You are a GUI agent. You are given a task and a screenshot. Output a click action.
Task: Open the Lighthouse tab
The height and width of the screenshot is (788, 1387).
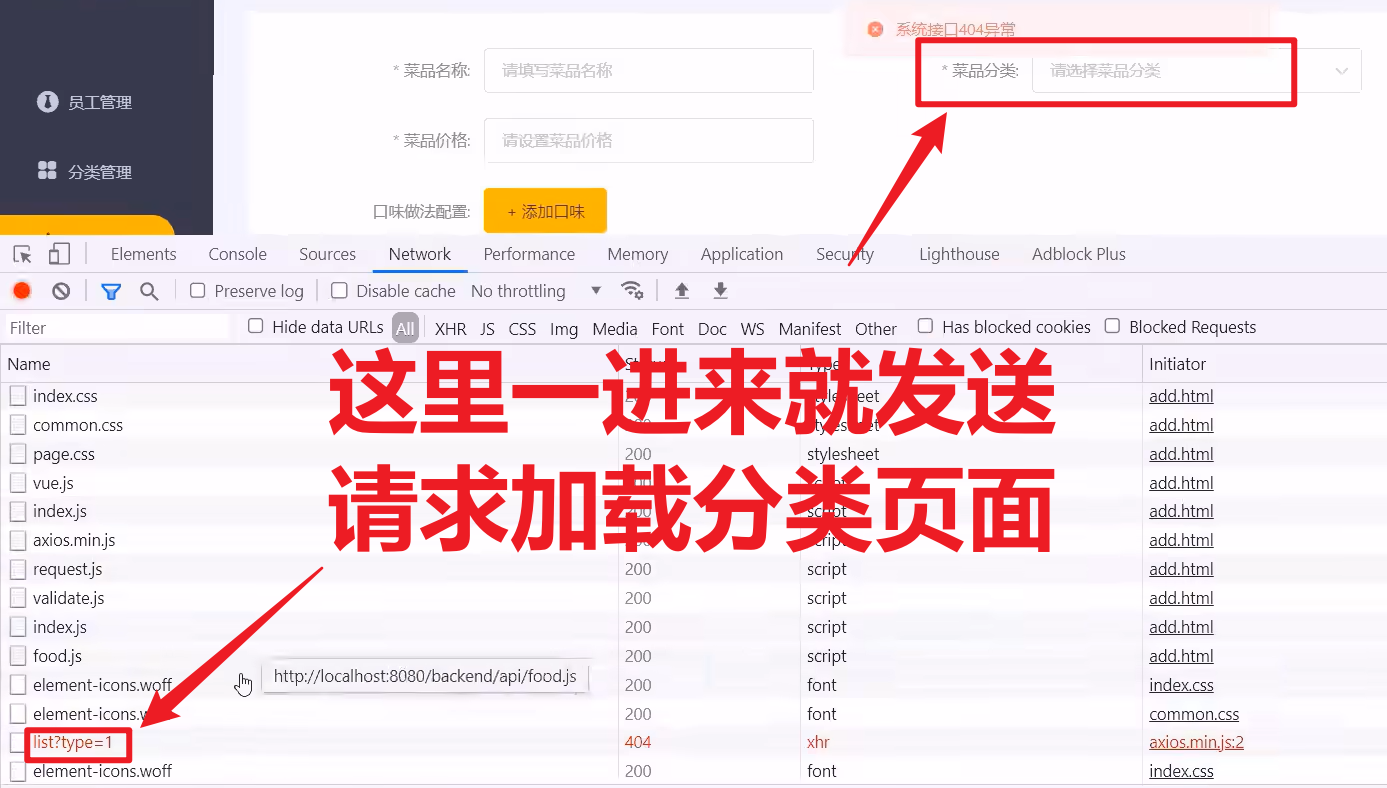[959, 254]
